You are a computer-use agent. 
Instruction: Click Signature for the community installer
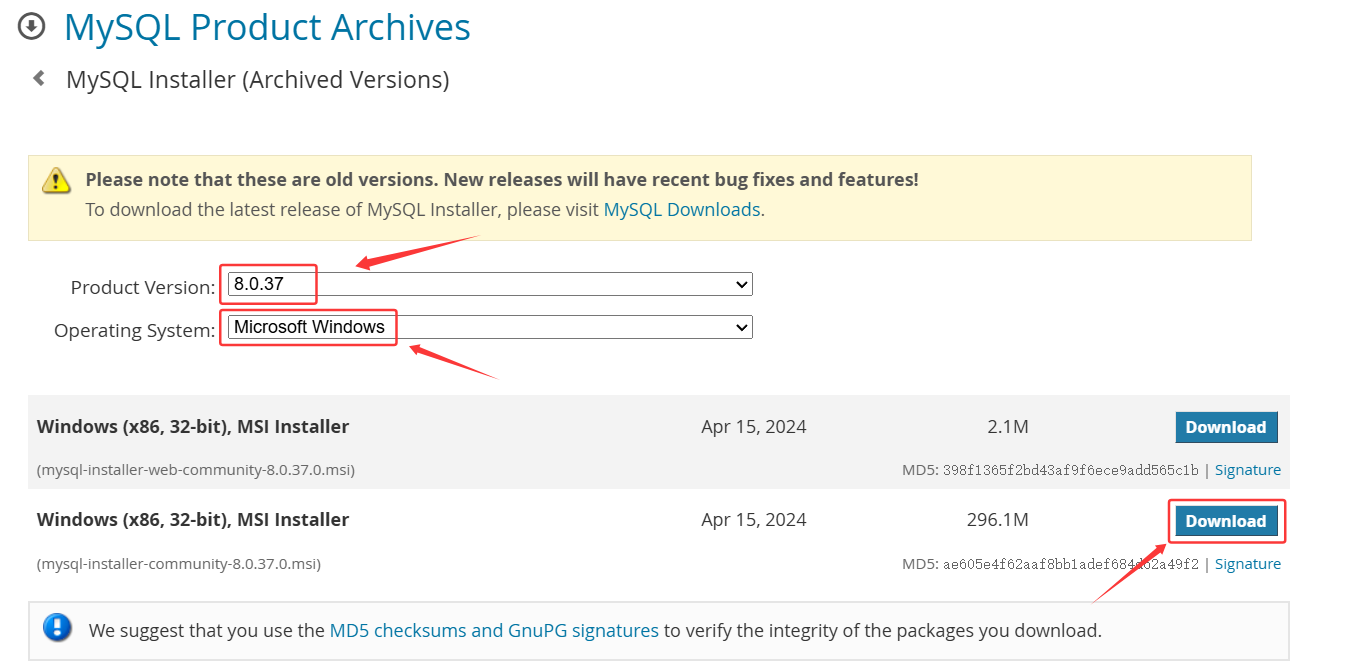(1248, 563)
